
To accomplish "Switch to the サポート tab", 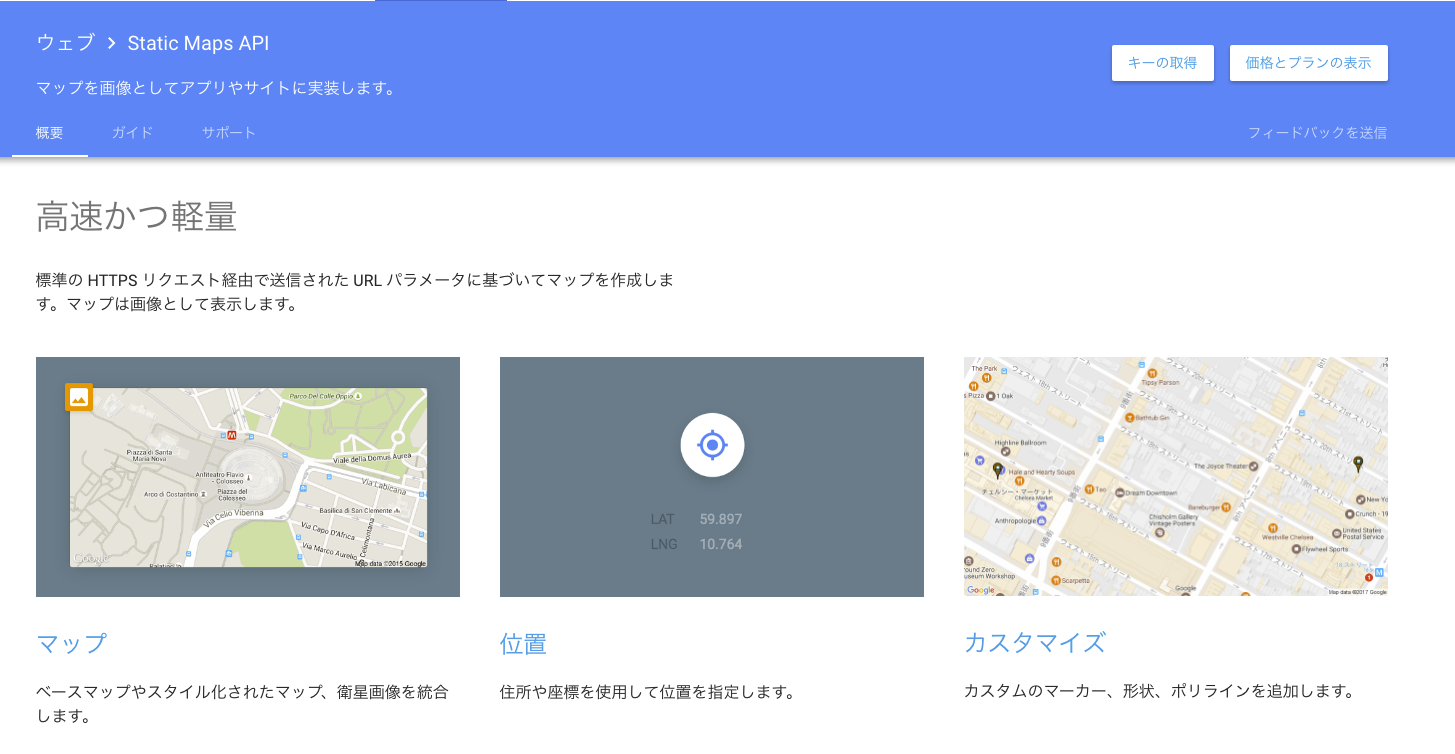I will (x=229, y=133).
